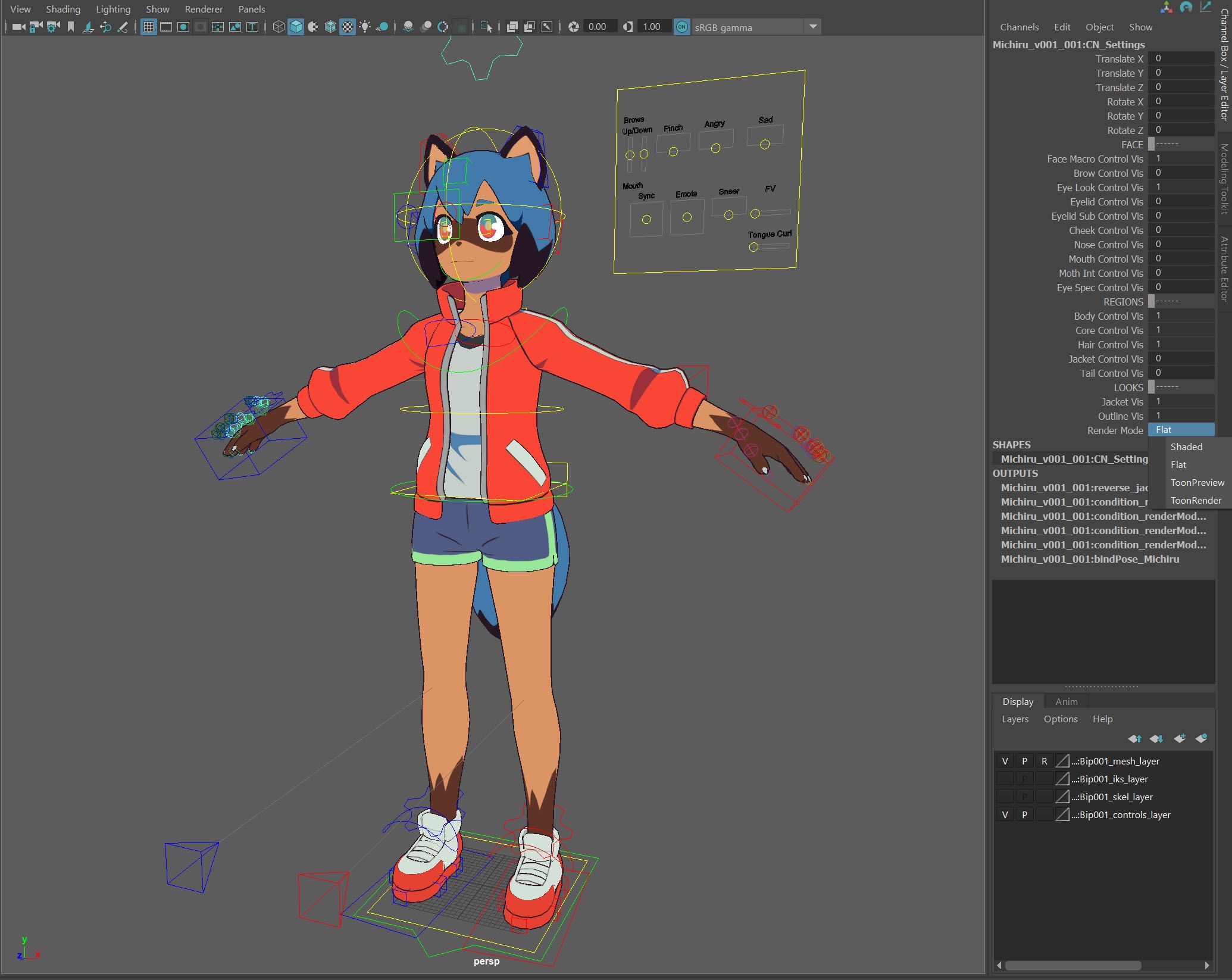Toggle the viewport Grid icon
The height and width of the screenshot is (980, 1232).
tap(149, 27)
